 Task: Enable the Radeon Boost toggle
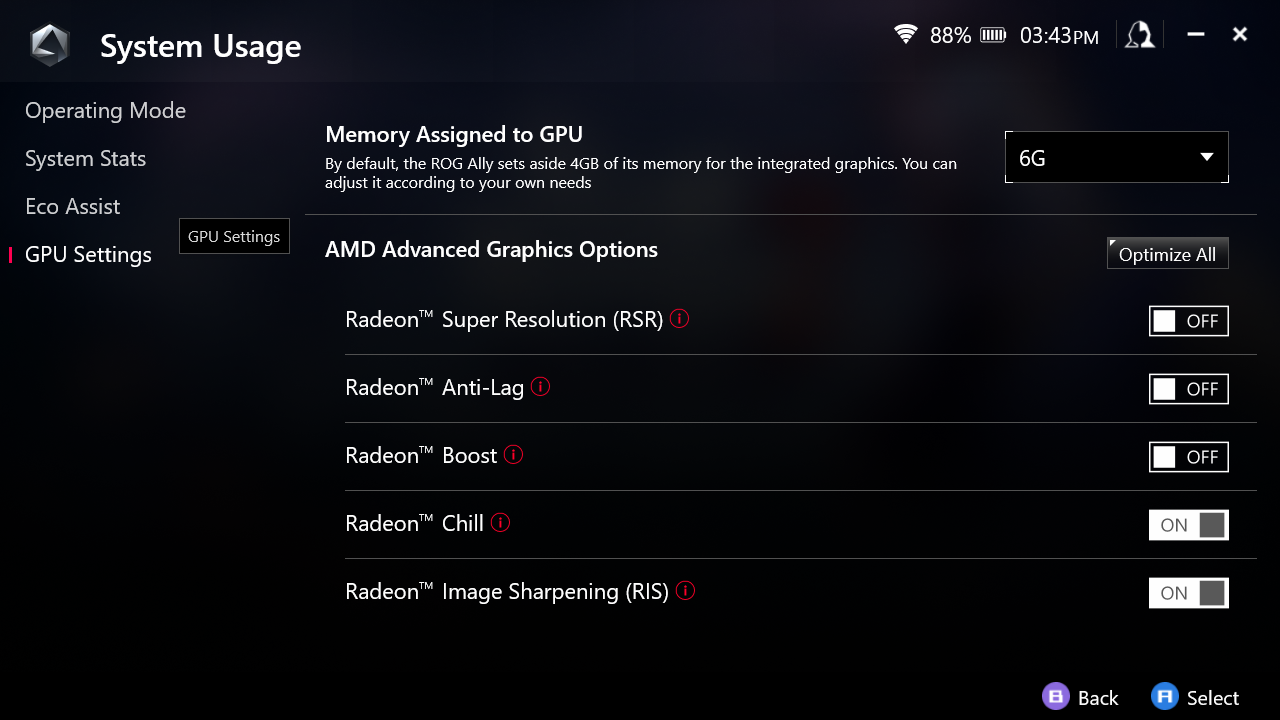tap(1188, 457)
